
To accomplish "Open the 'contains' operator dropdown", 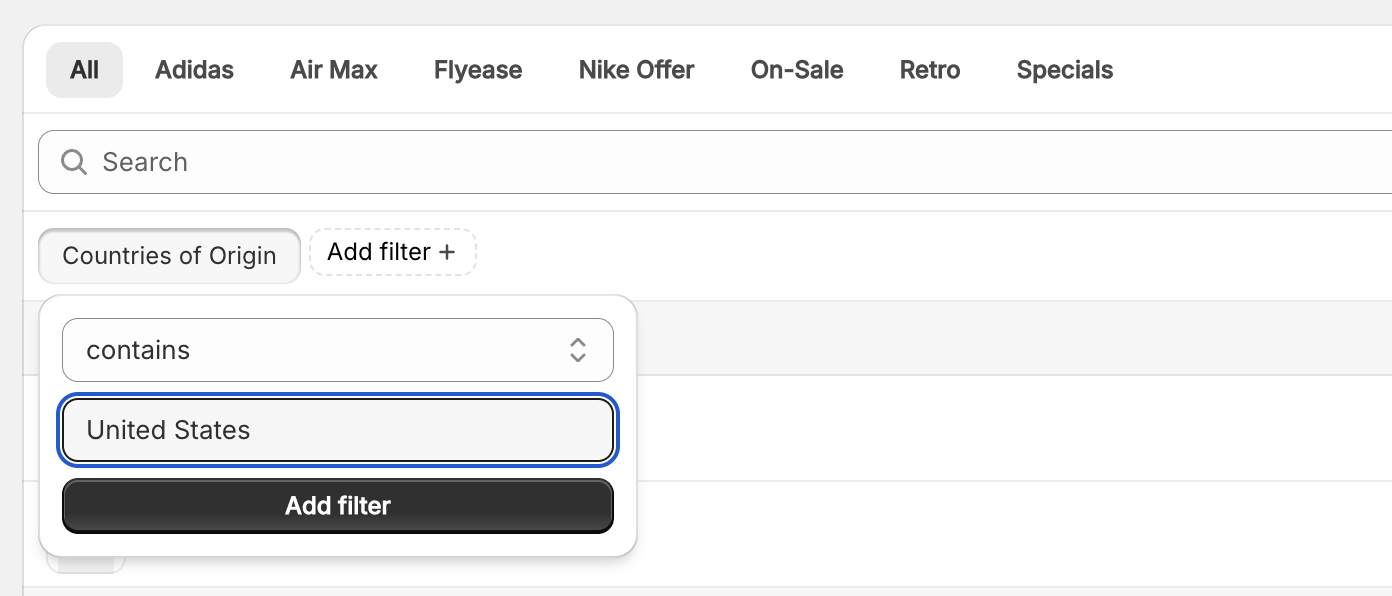I will [337, 350].
